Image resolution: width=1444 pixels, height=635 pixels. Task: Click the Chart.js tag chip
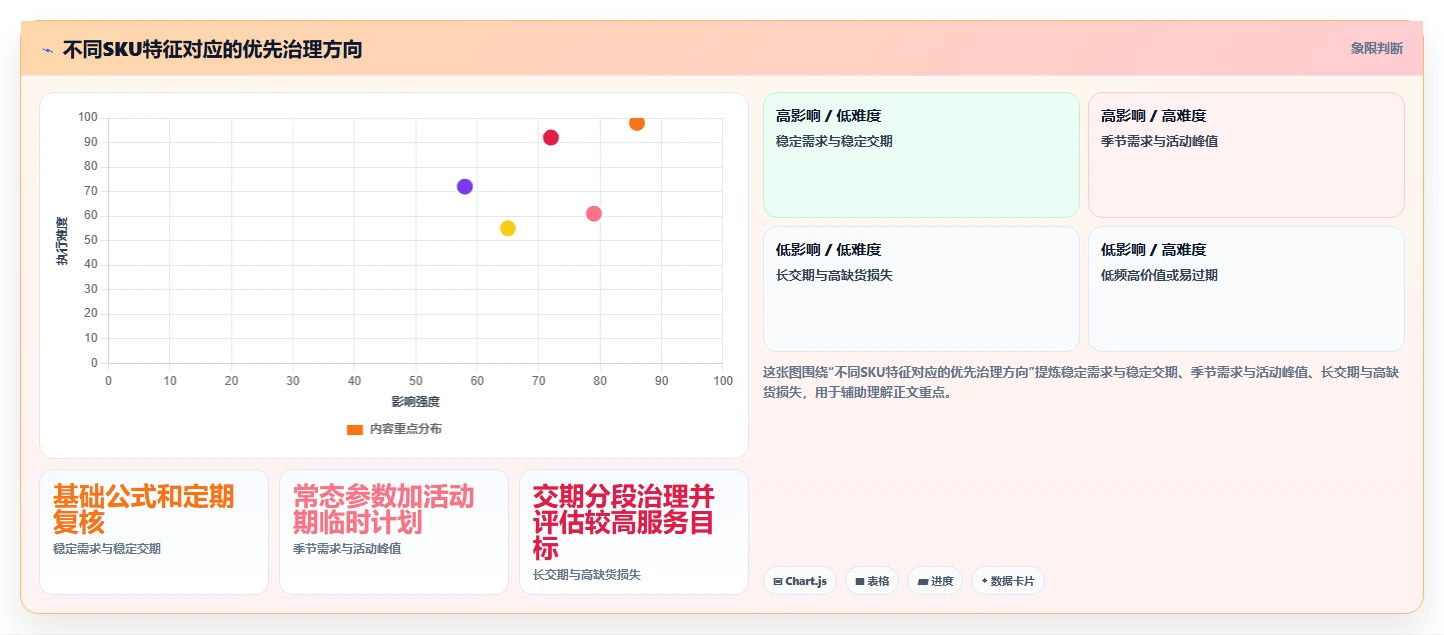click(x=800, y=581)
